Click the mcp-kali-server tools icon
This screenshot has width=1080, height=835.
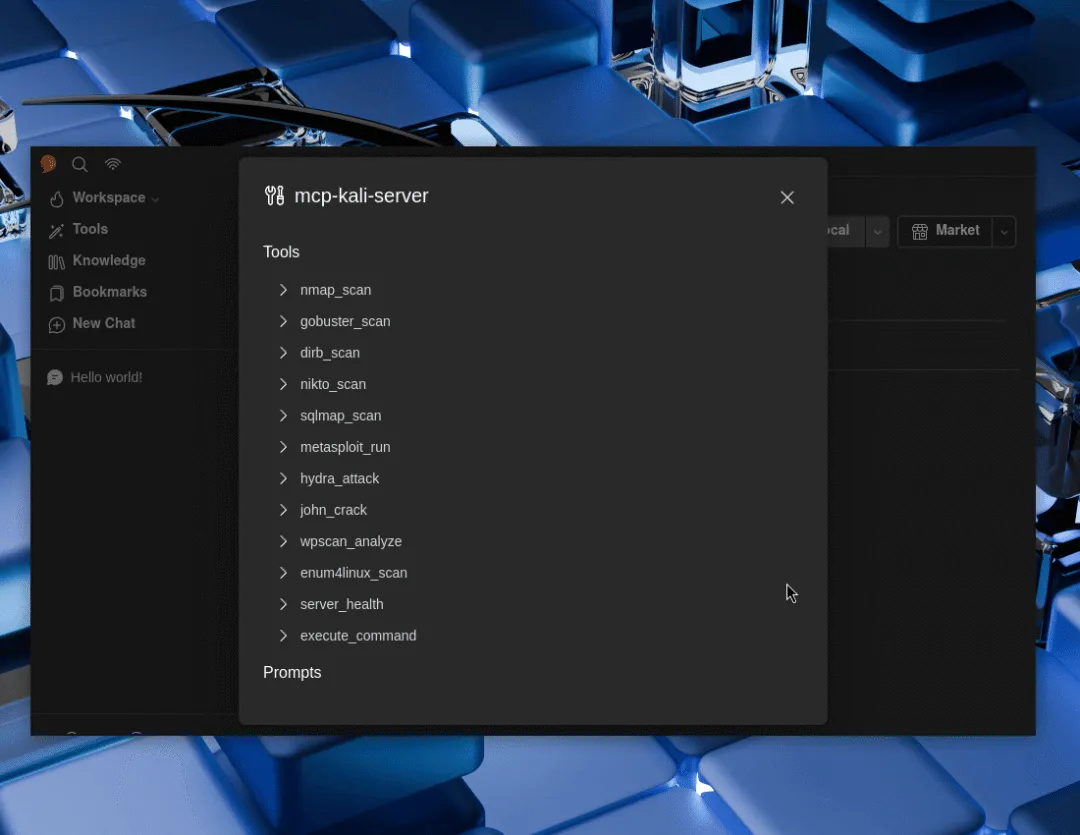274,196
